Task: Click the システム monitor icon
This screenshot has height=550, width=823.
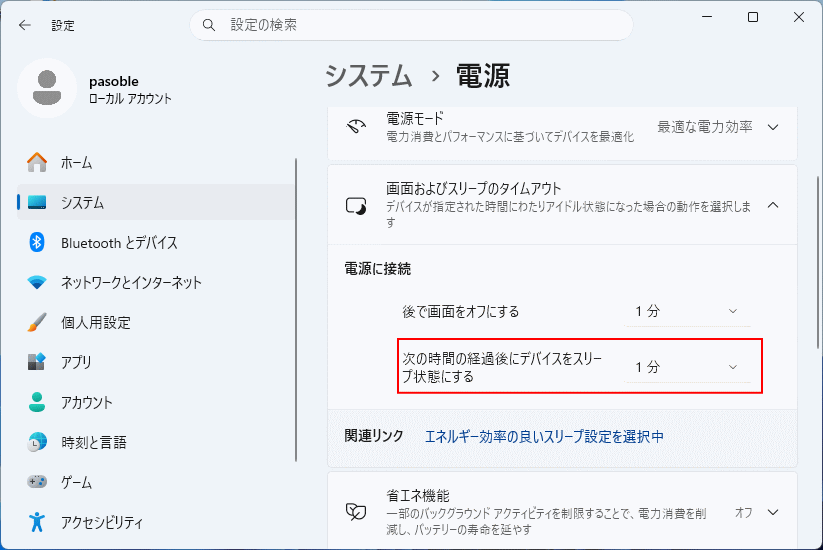Action: coord(37,203)
